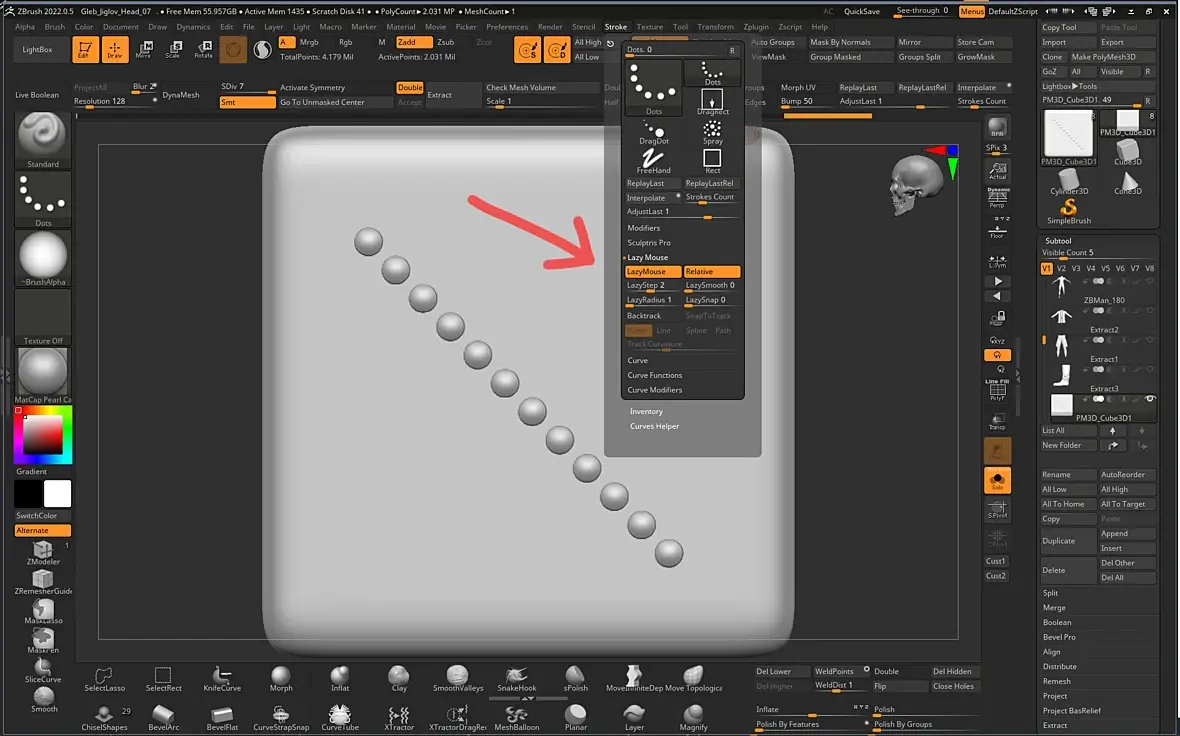This screenshot has height=736, width=1180.
Task: Toggle Smt smoothing button
Action: click(247, 102)
